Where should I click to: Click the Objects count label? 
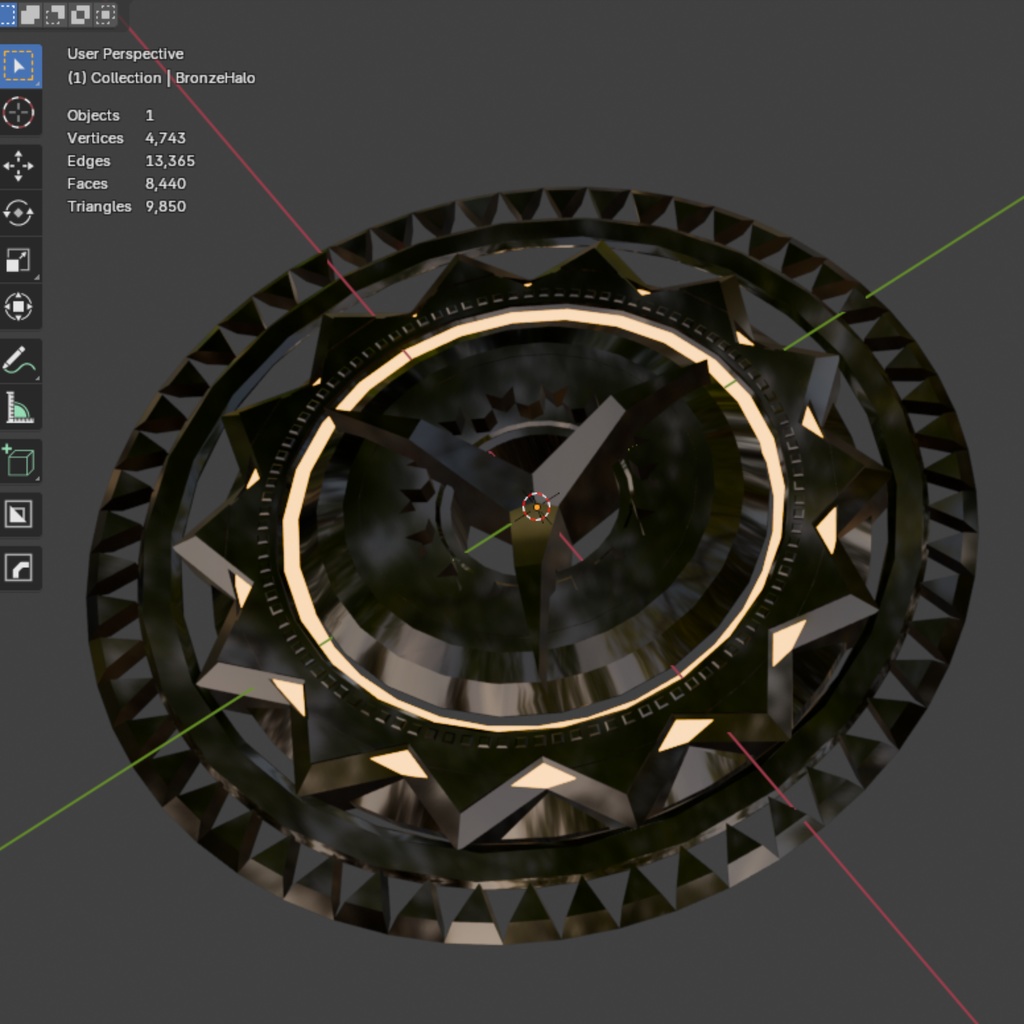[x=93, y=116]
